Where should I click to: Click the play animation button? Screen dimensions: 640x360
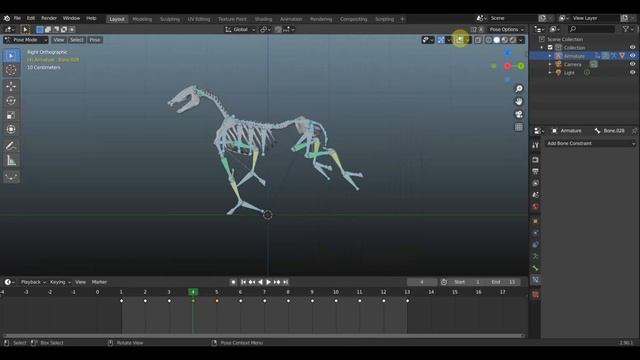(268, 282)
